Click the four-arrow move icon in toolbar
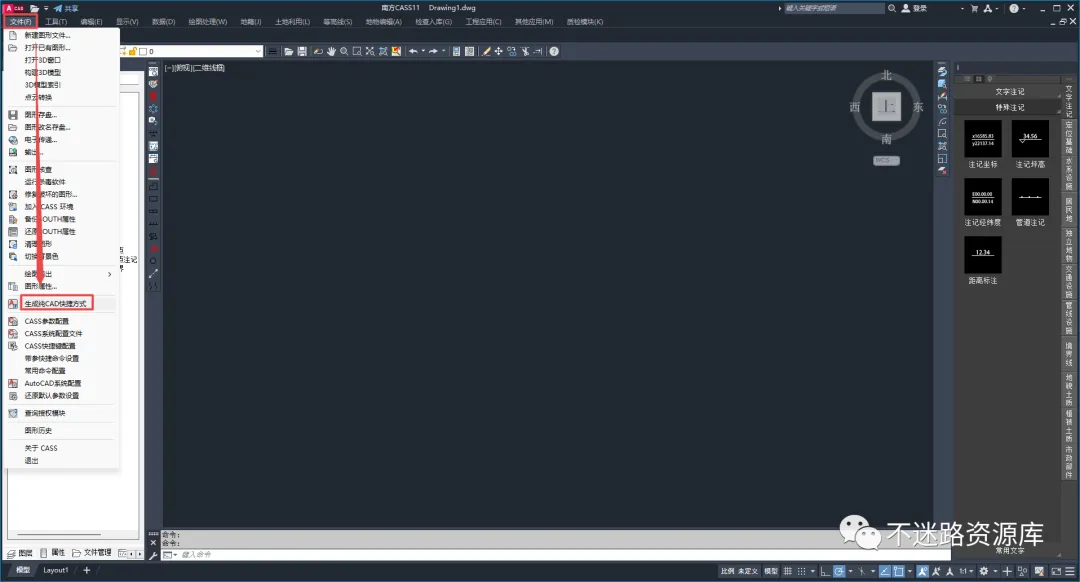Image resolution: width=1080 pixels, height=582 pixels. 498,52
